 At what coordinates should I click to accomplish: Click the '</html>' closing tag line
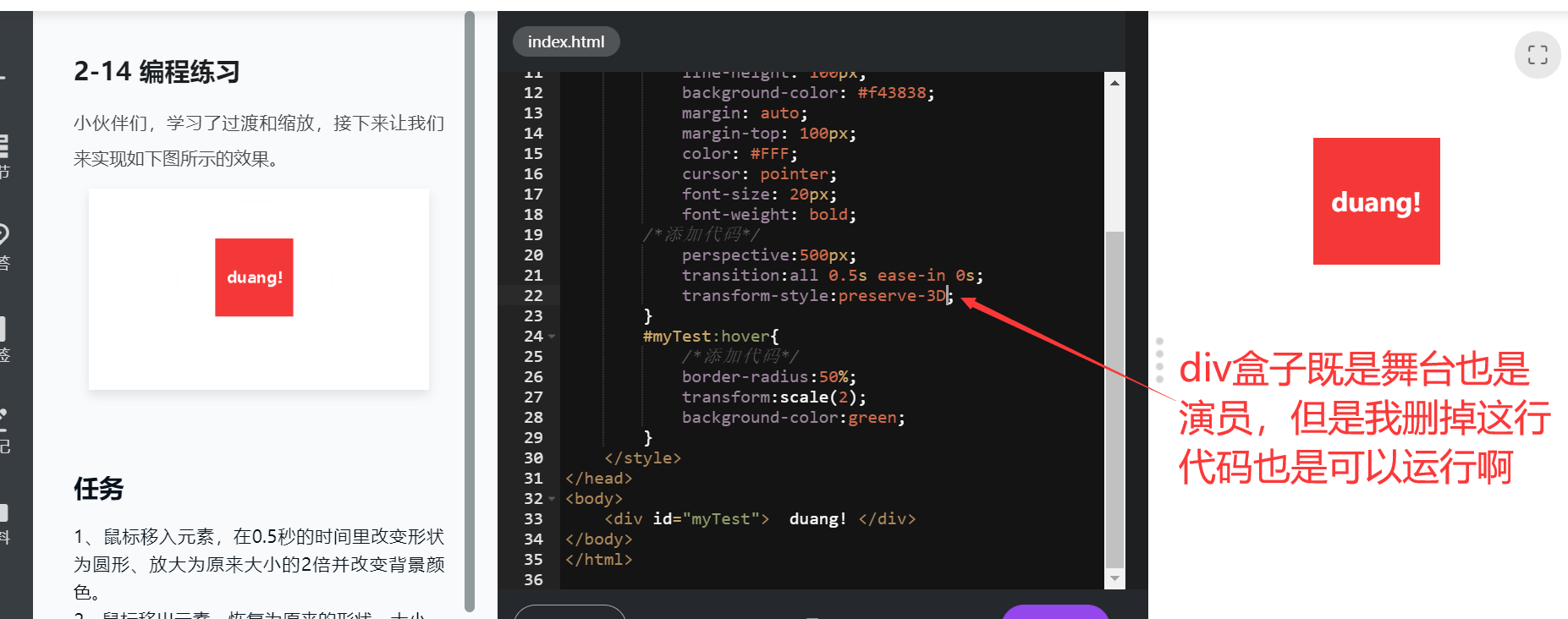pyautogui.click(x=599, y=560)
